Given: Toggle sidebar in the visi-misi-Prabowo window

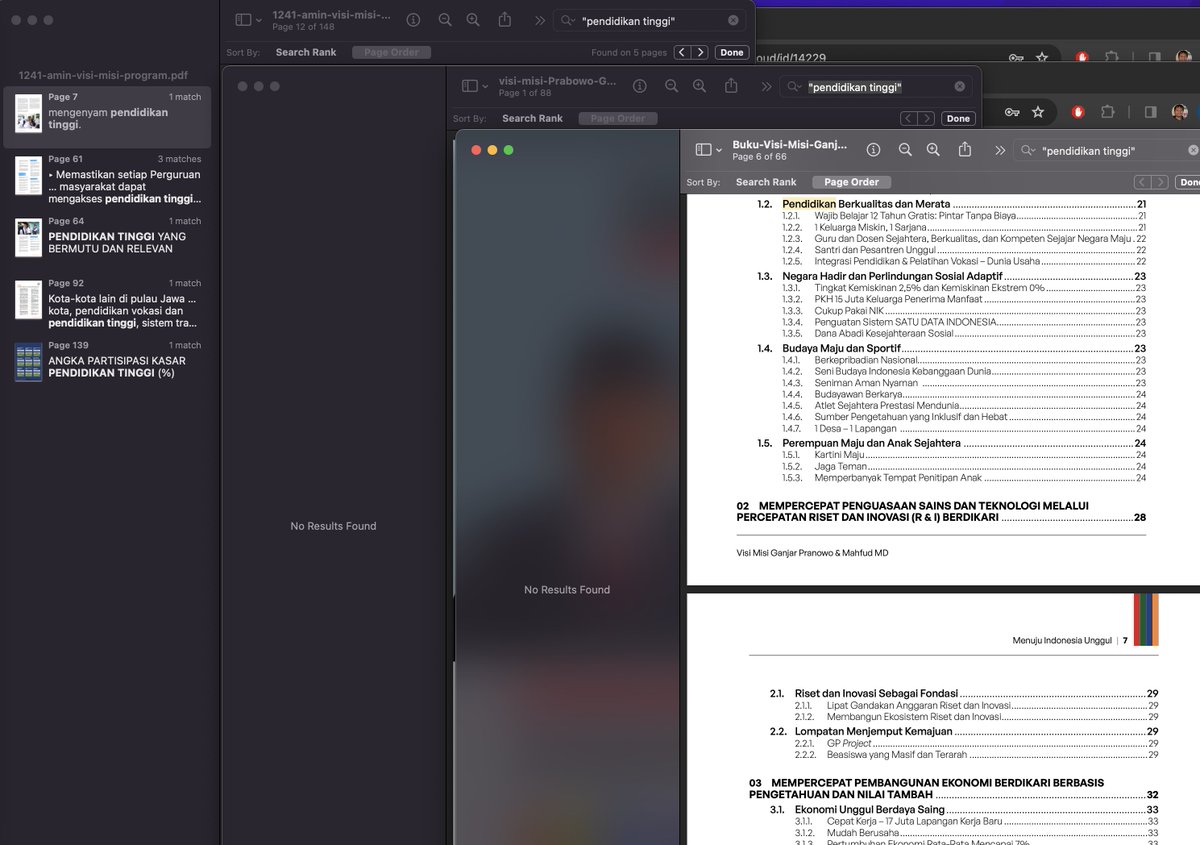Looking at the screenshot, I should 470,86.
